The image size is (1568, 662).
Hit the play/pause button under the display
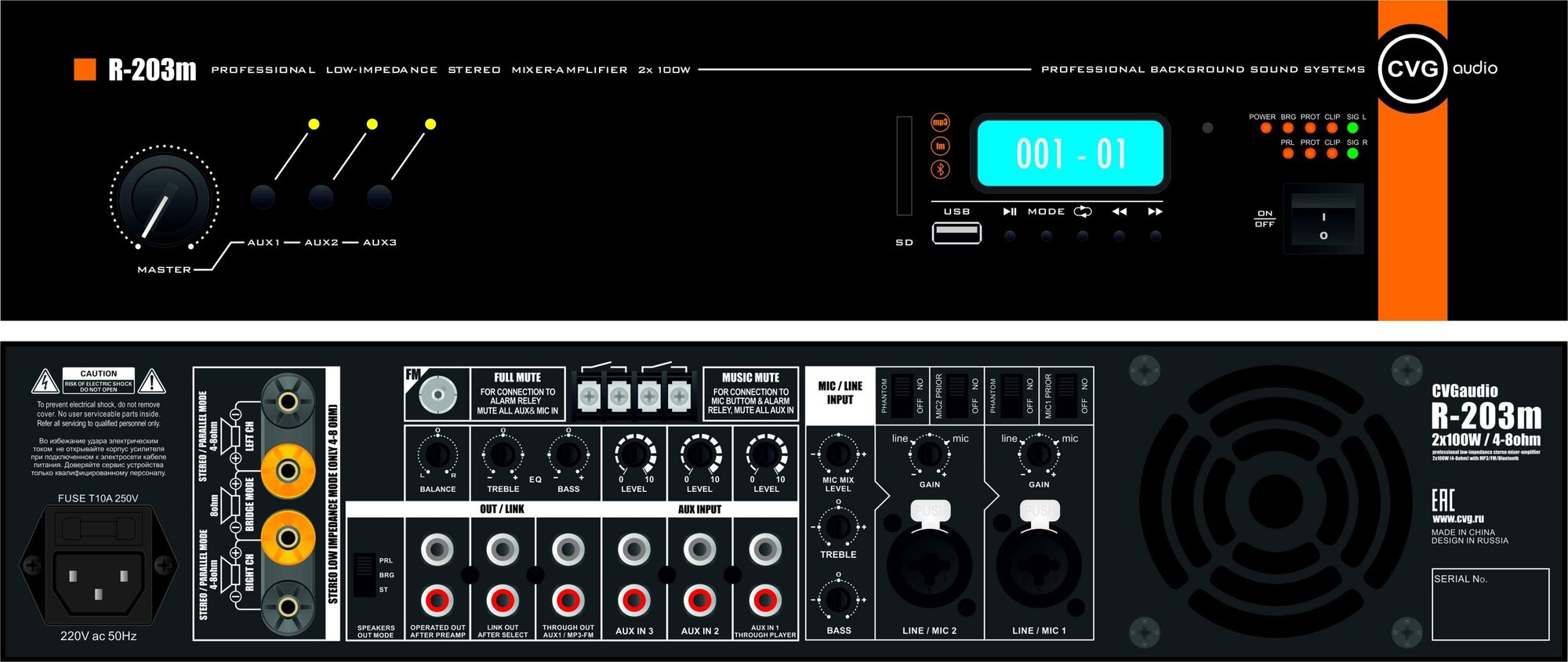(x=1010, y=236)
